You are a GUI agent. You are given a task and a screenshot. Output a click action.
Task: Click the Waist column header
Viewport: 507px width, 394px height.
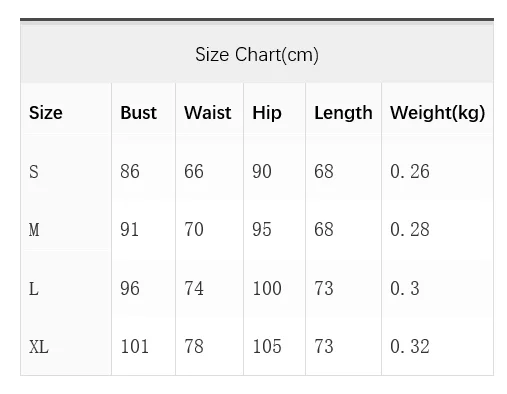tap(208, 113)
